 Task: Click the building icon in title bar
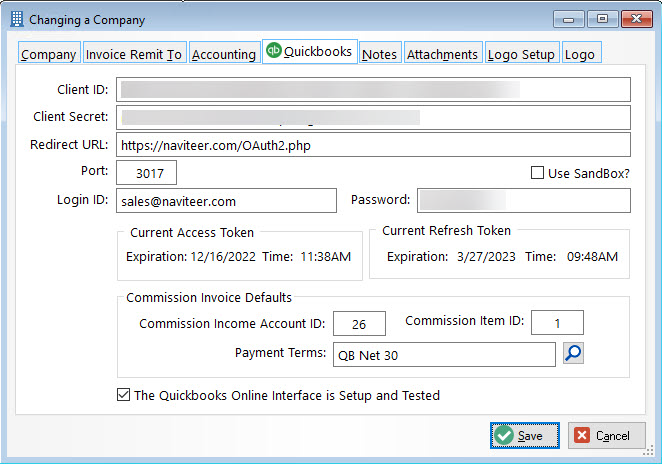pos(17,19)
